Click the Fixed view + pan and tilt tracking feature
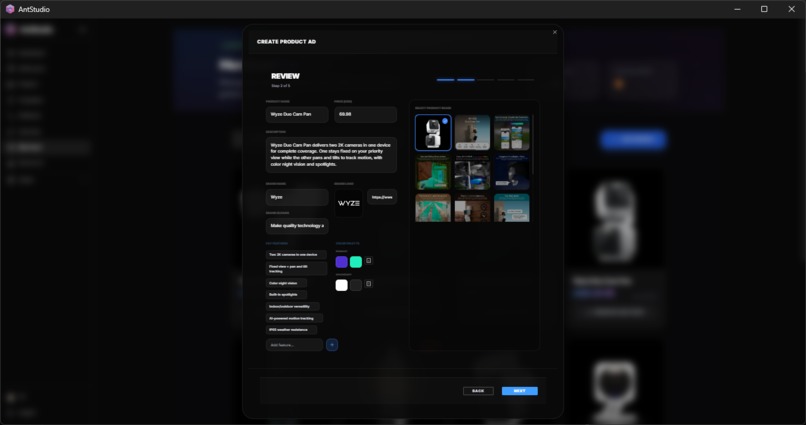 click(296, 269)
